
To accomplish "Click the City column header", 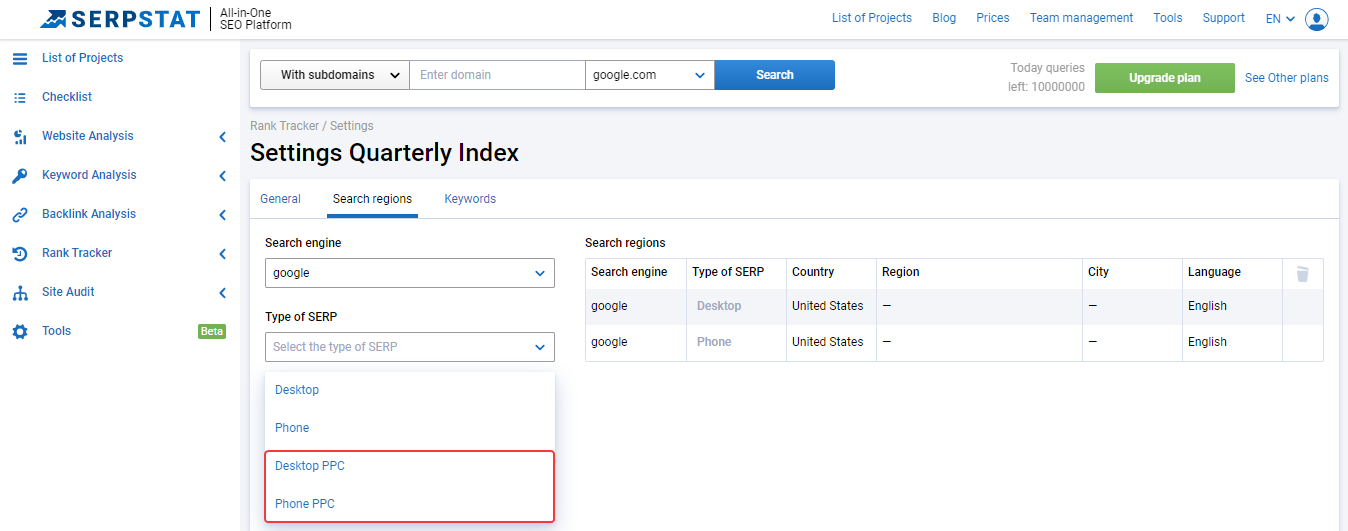I will [x=1098, y=272].
